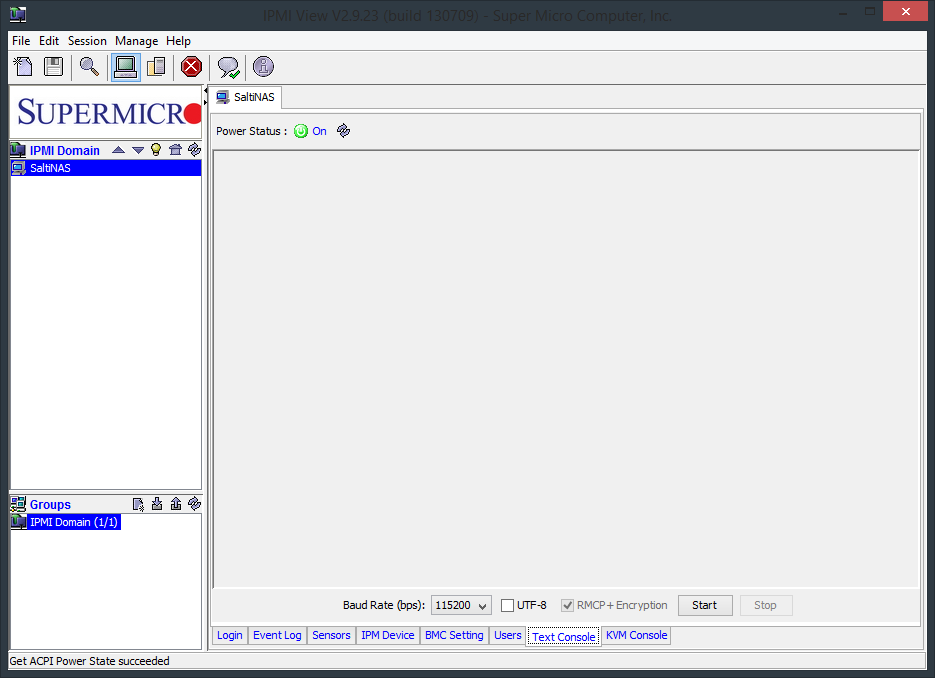Click the refresh icon in IPMI Domain header
935x678 pixels.
[x=194, y=150]
